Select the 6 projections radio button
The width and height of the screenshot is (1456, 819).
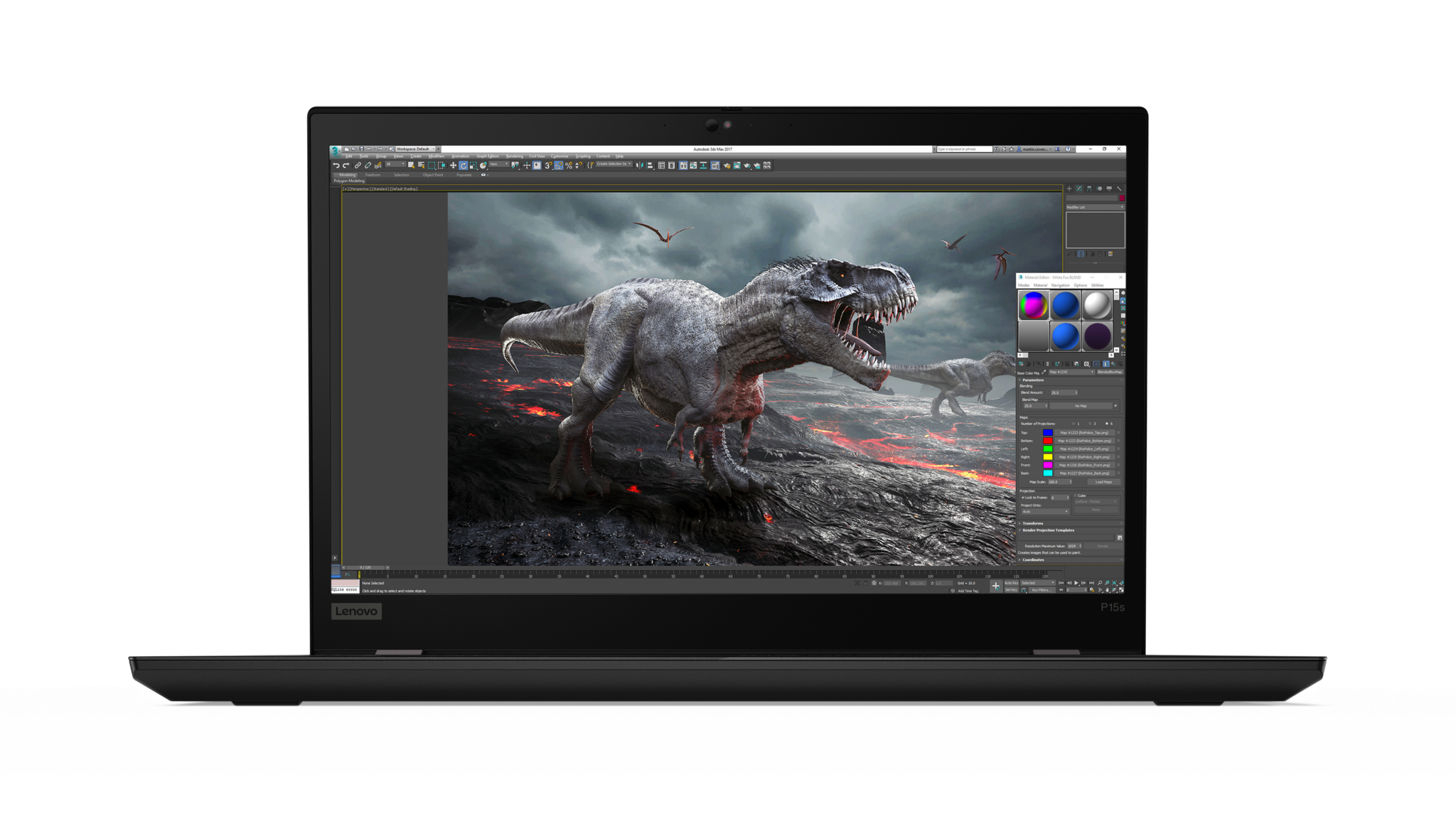point(1107,424)
